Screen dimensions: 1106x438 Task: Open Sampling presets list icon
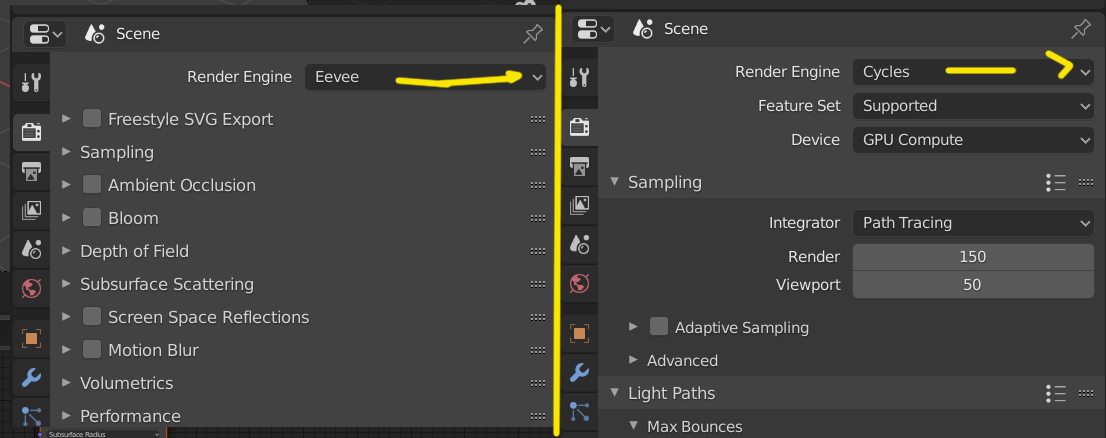pos(1056,182)
